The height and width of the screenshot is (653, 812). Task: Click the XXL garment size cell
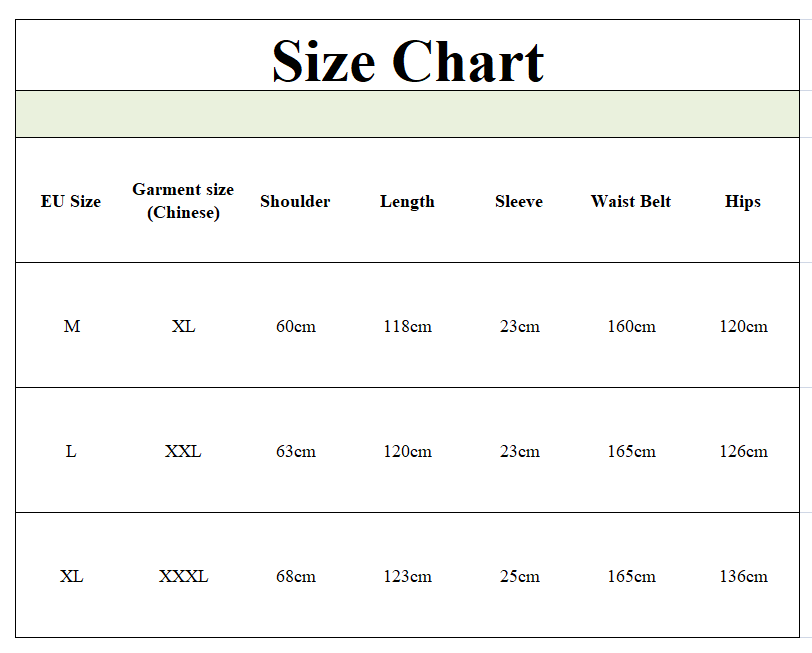pyautogui.click(x=183, y=451)
